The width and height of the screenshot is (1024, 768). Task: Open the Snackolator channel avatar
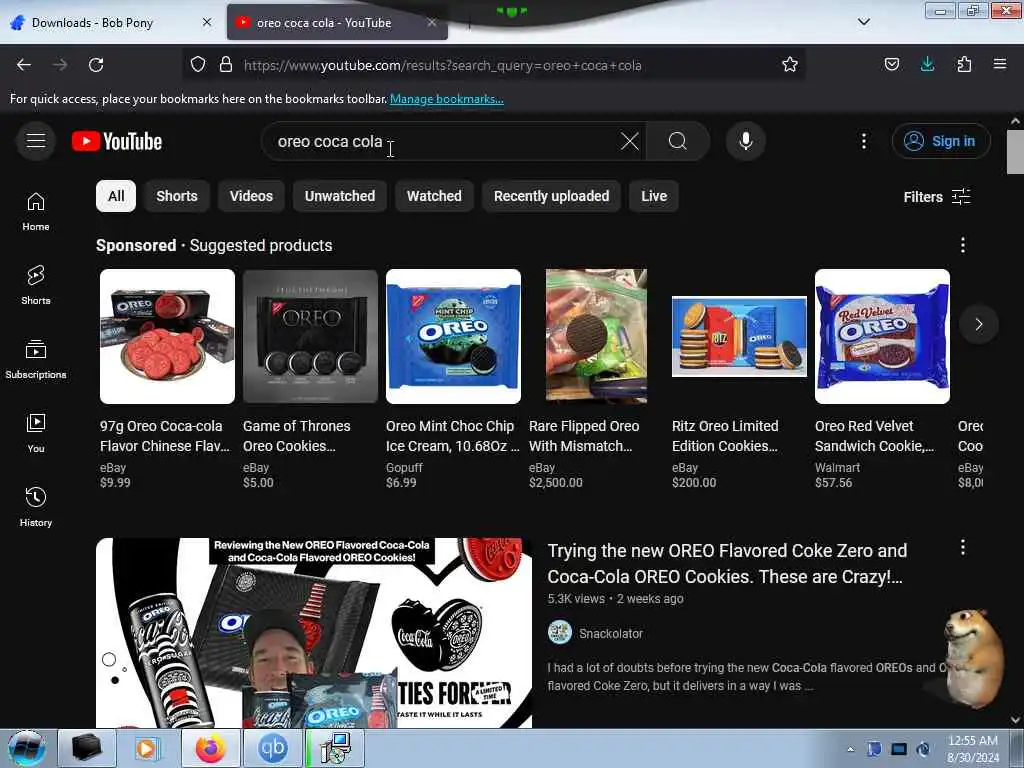coord(560,633)
